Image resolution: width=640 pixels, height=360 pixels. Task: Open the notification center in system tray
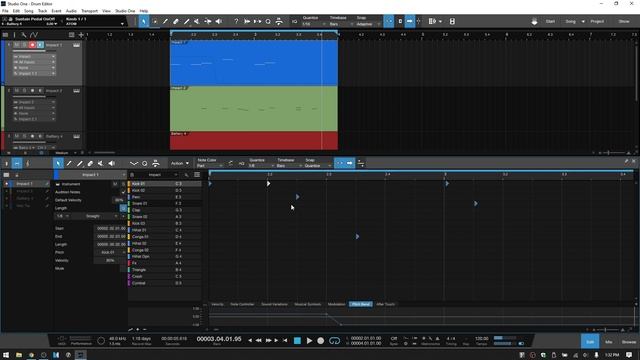pyautogui.click(x=629, y=355)
